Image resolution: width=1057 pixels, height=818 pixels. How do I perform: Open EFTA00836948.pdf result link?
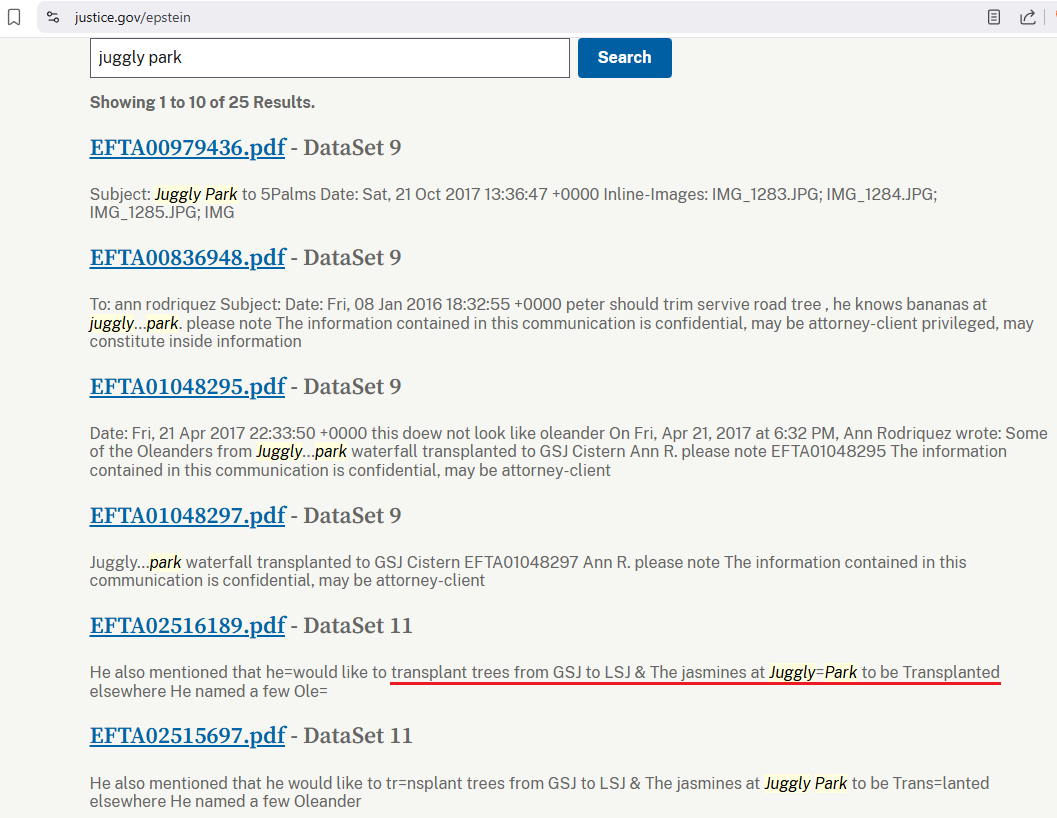coord(187,258)
